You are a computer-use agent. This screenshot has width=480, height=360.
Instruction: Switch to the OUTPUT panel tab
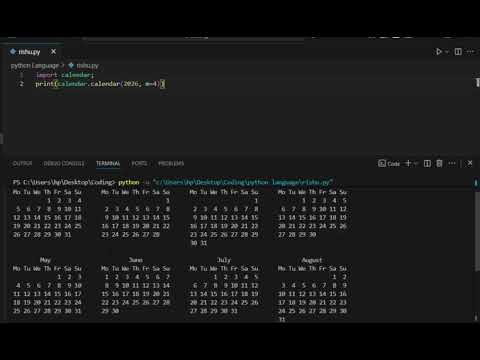click(22, 163)
